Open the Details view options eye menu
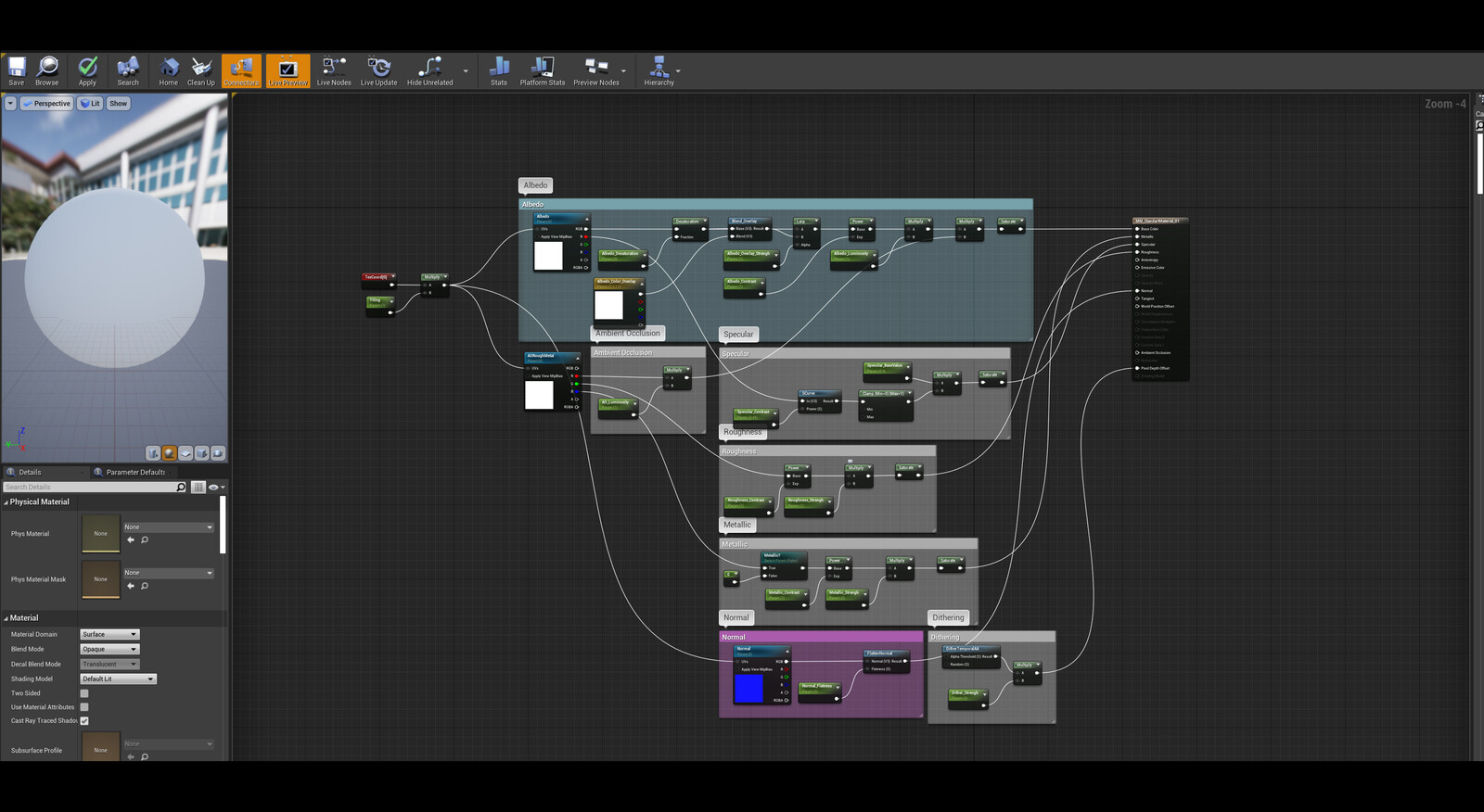The height and width of the screenshot is (812, 1484). click(215, 487)
